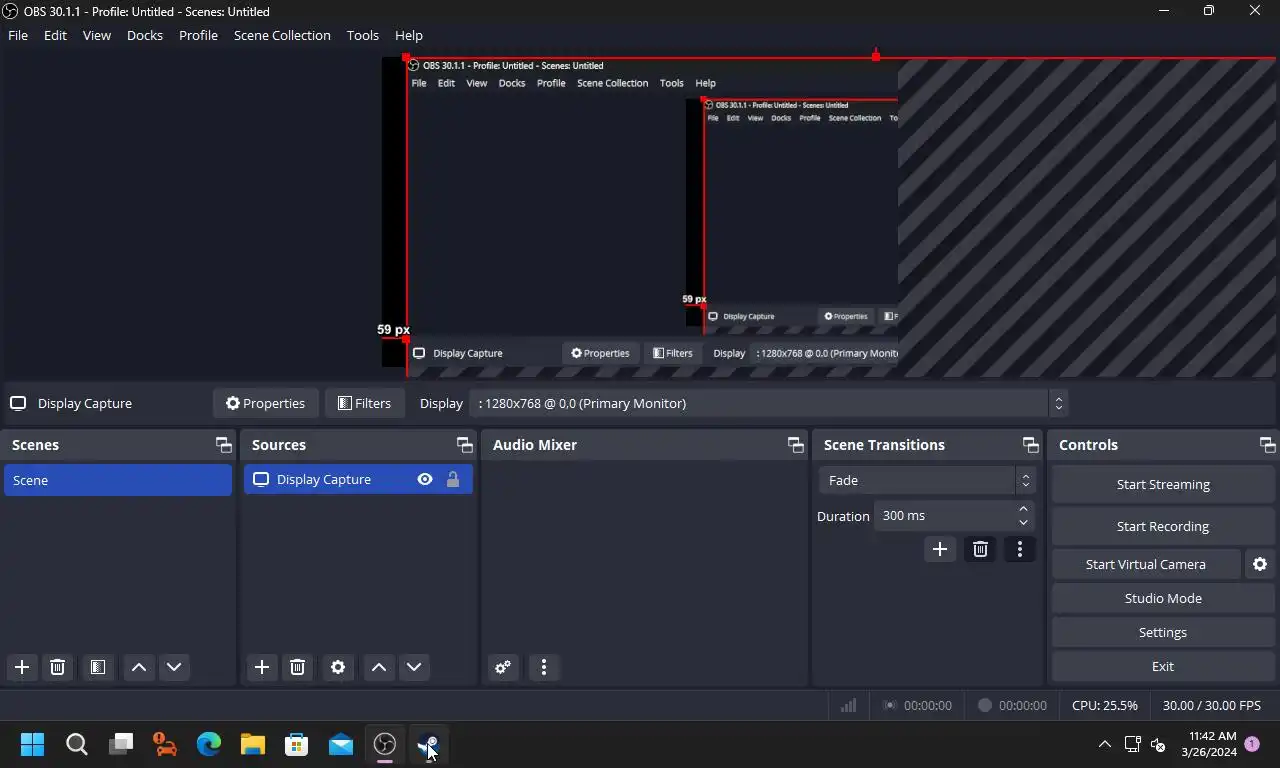Hide Display Capture source with eye icon

[425, 479]
